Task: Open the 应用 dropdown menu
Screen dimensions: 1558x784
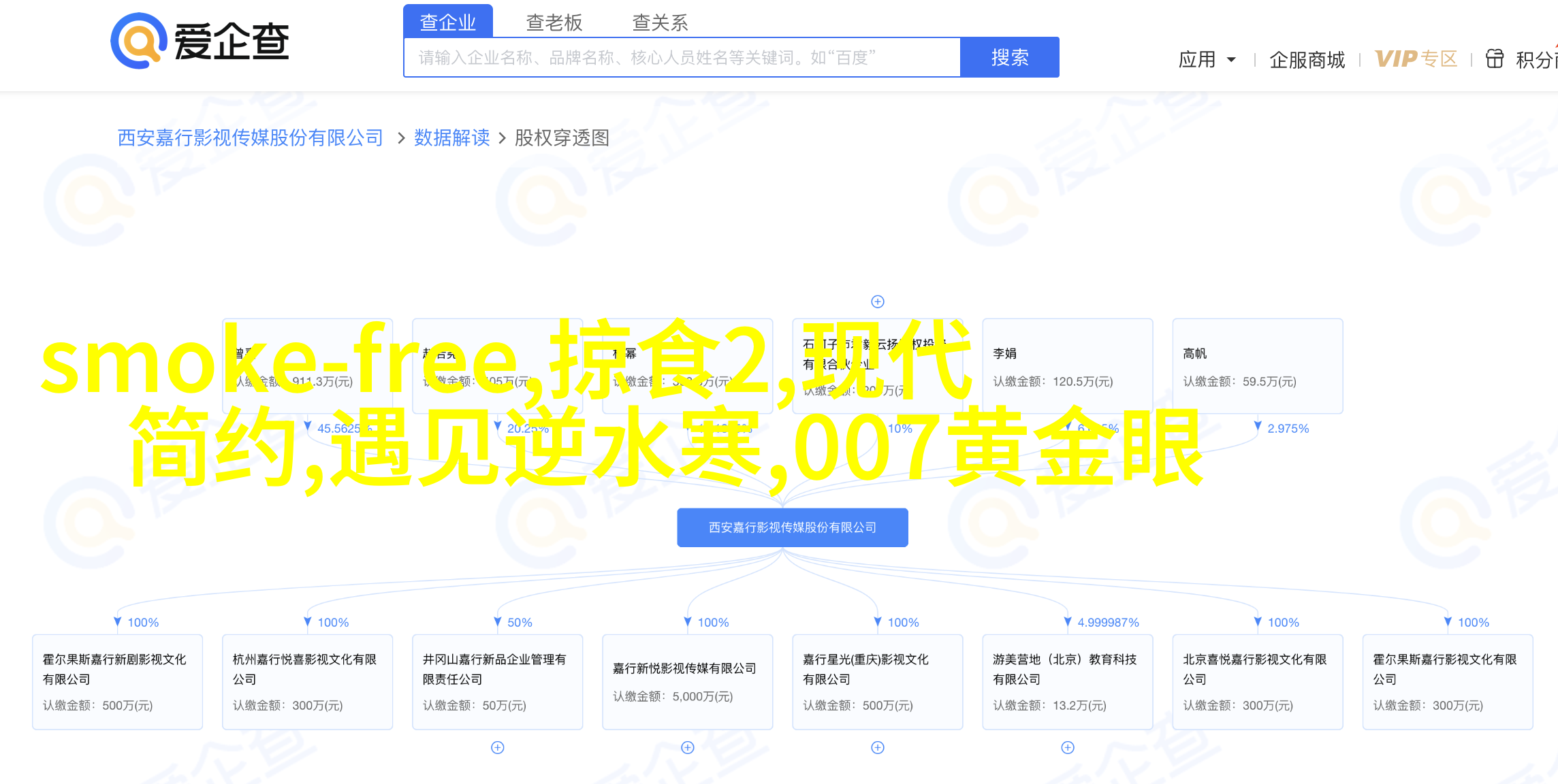Action: [x=1207, y=60]
